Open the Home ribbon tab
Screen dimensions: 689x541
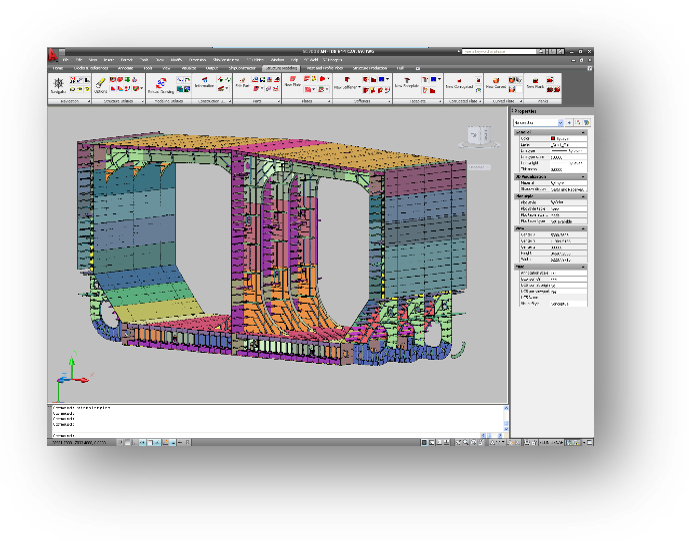(58, 69)
